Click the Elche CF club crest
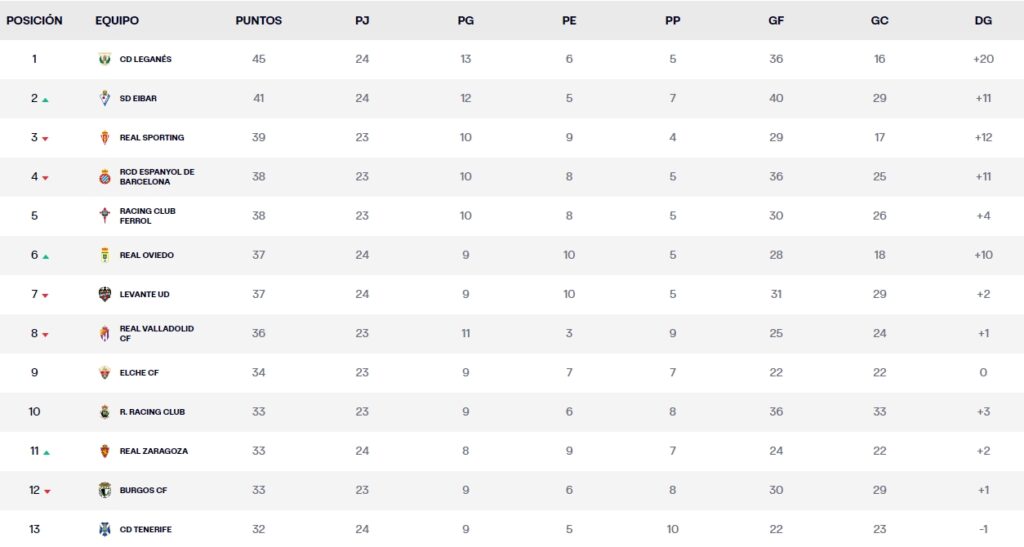Screen dimensions: 1024x547 point(104,372)
